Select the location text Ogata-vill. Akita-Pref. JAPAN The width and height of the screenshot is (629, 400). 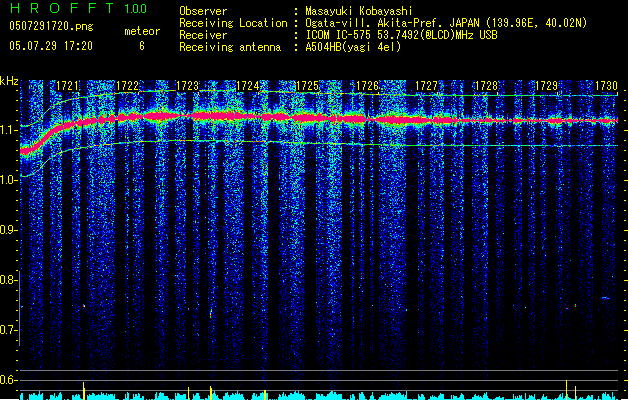392,23
